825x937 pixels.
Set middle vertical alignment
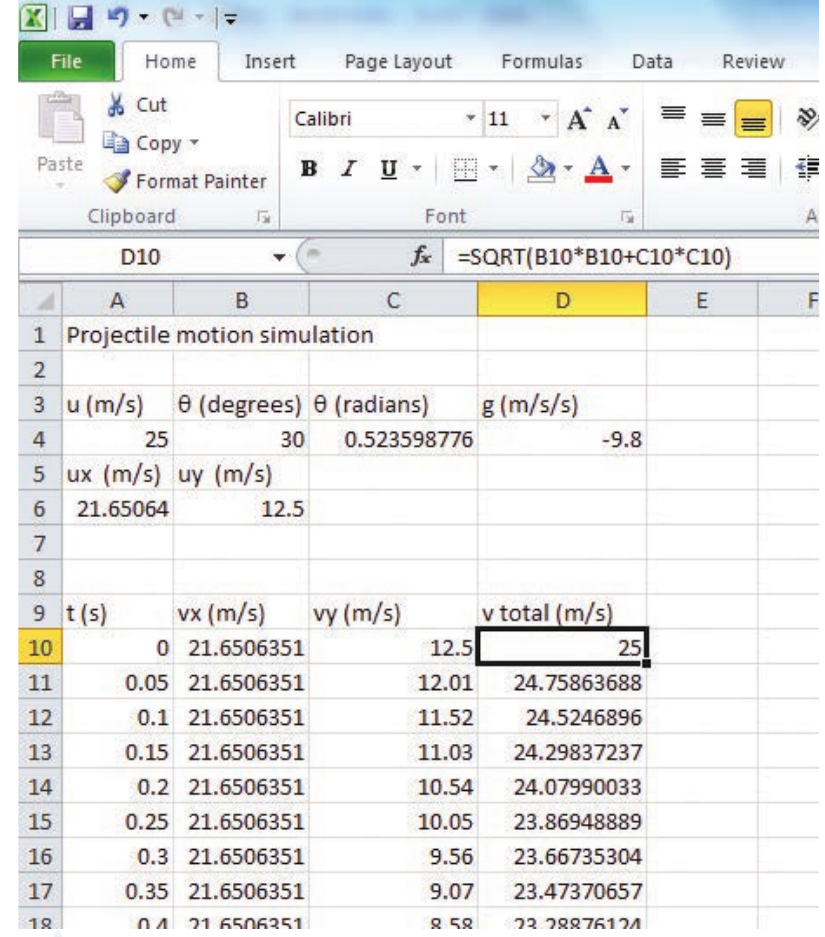pyautogui.click(x=713, y=118)
